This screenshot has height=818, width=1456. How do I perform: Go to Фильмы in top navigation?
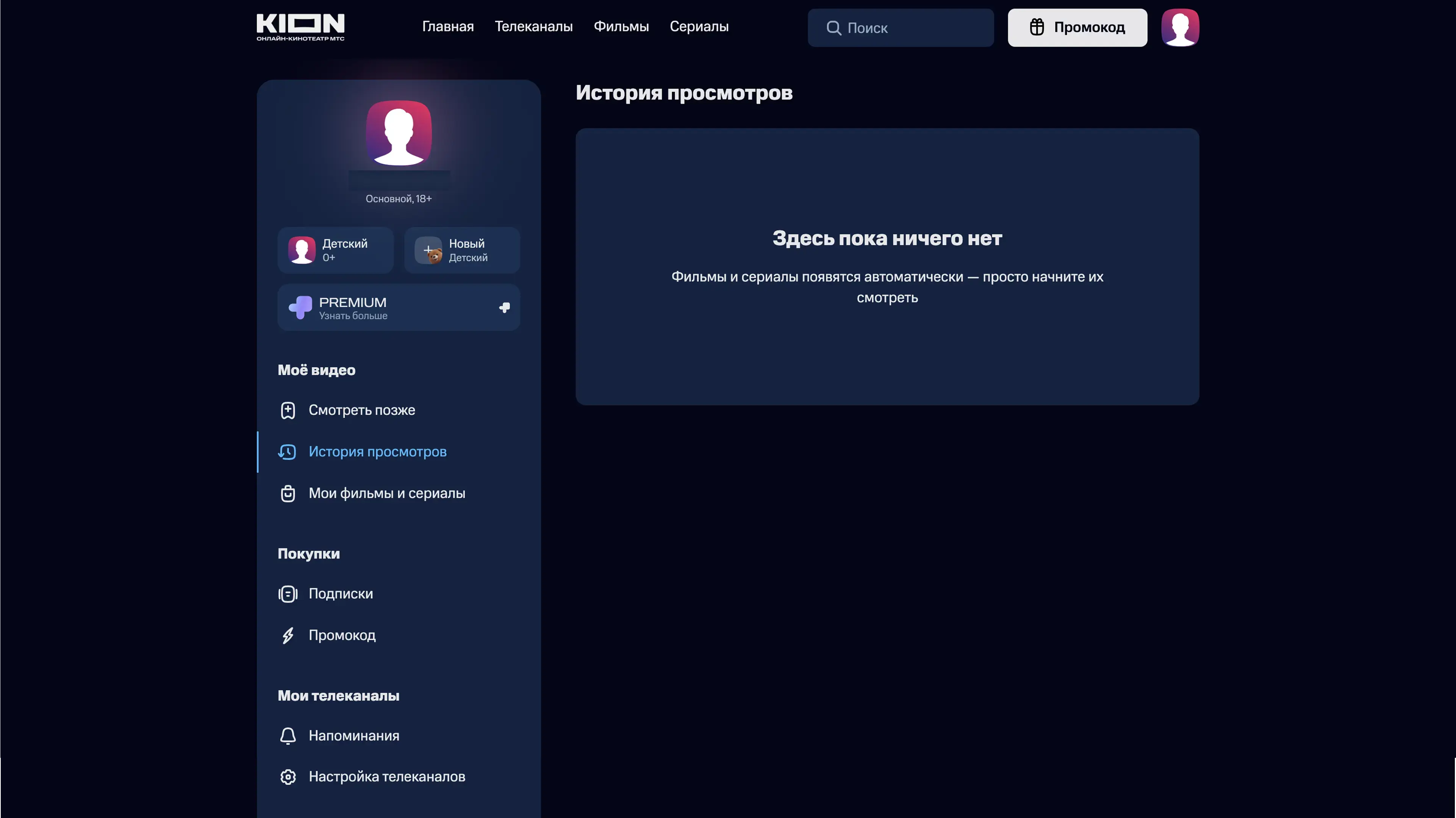(x=621, y=27)
